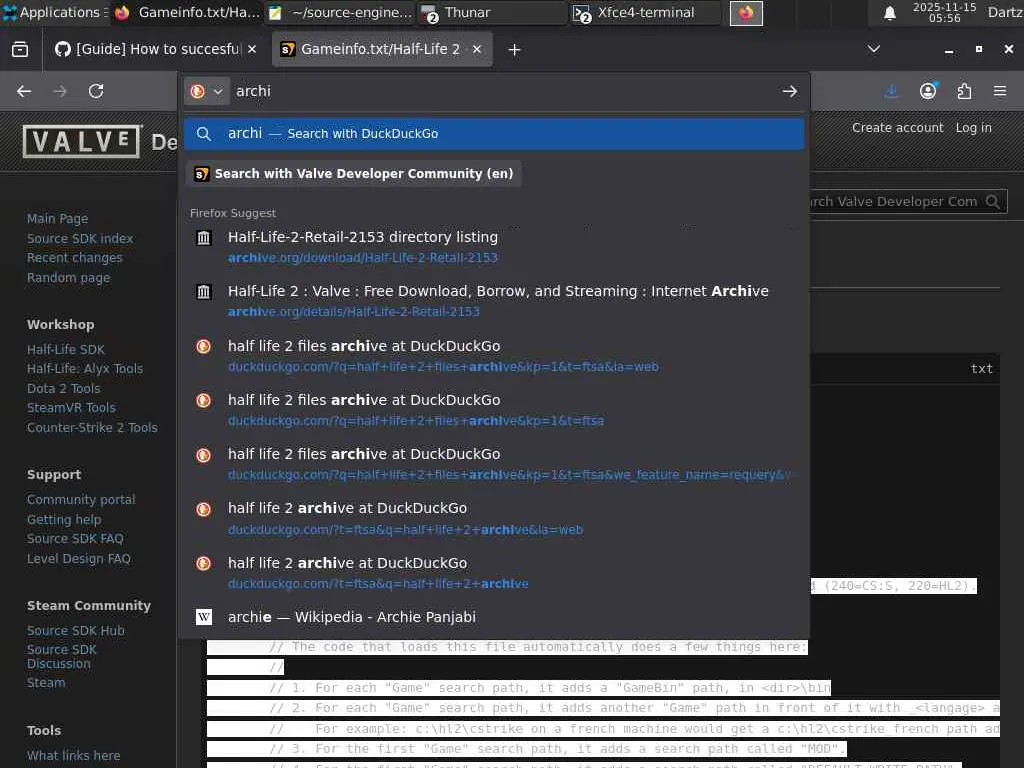1024x768 pixels.
Task: Open the Getting help link
Action: tap(64, 519)
